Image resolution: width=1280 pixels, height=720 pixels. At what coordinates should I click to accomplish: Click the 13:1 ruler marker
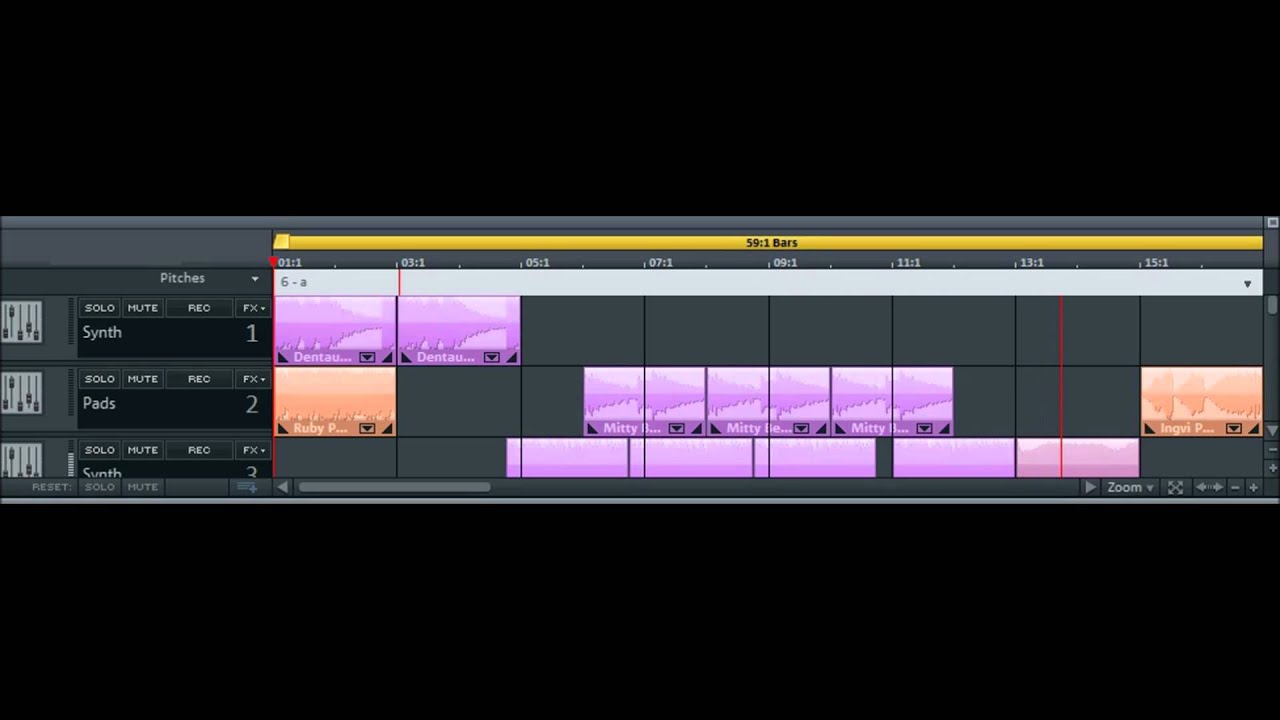[1031, 263]
